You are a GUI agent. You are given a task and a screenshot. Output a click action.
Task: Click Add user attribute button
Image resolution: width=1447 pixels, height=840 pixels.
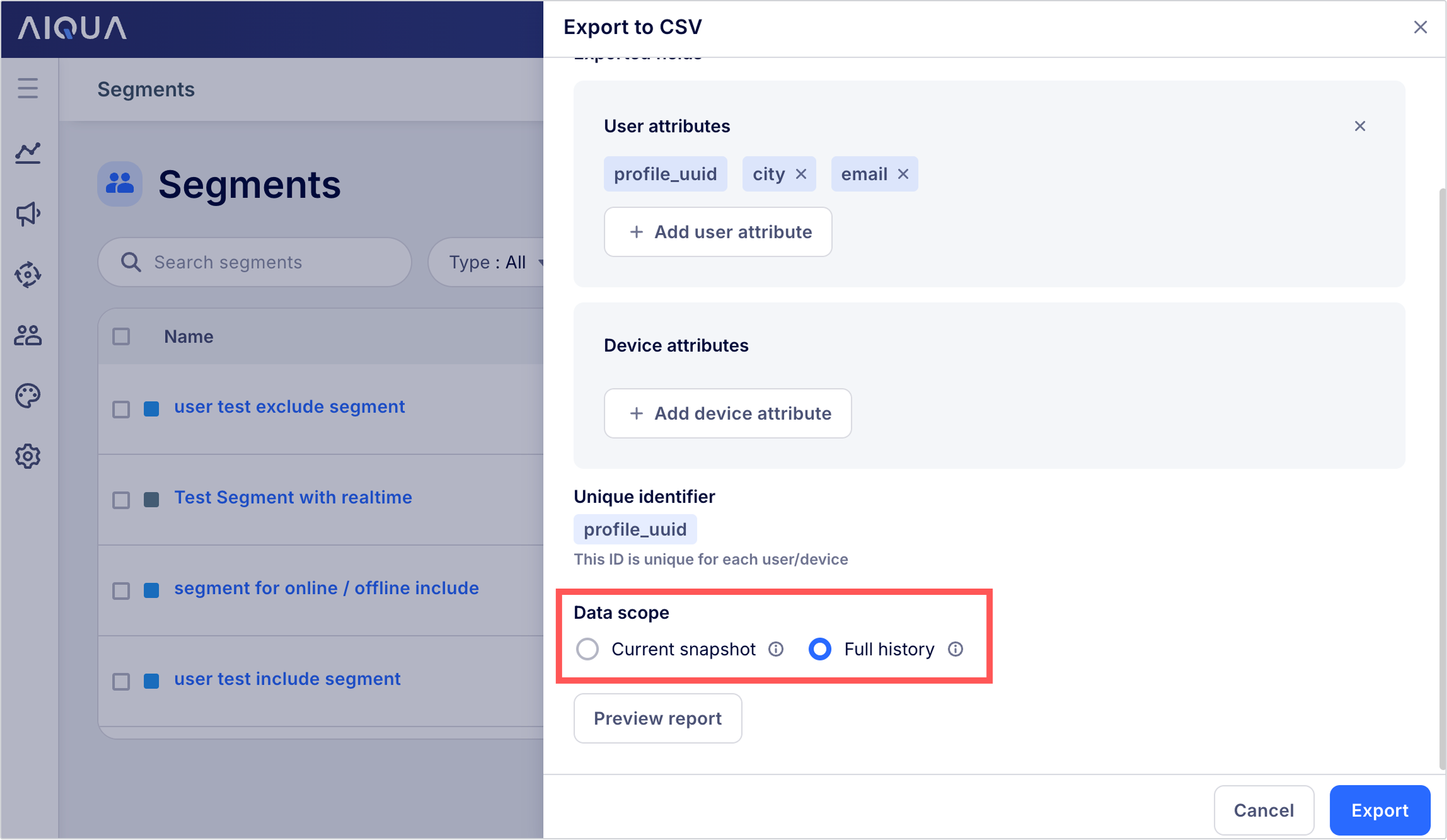[718, 232]
